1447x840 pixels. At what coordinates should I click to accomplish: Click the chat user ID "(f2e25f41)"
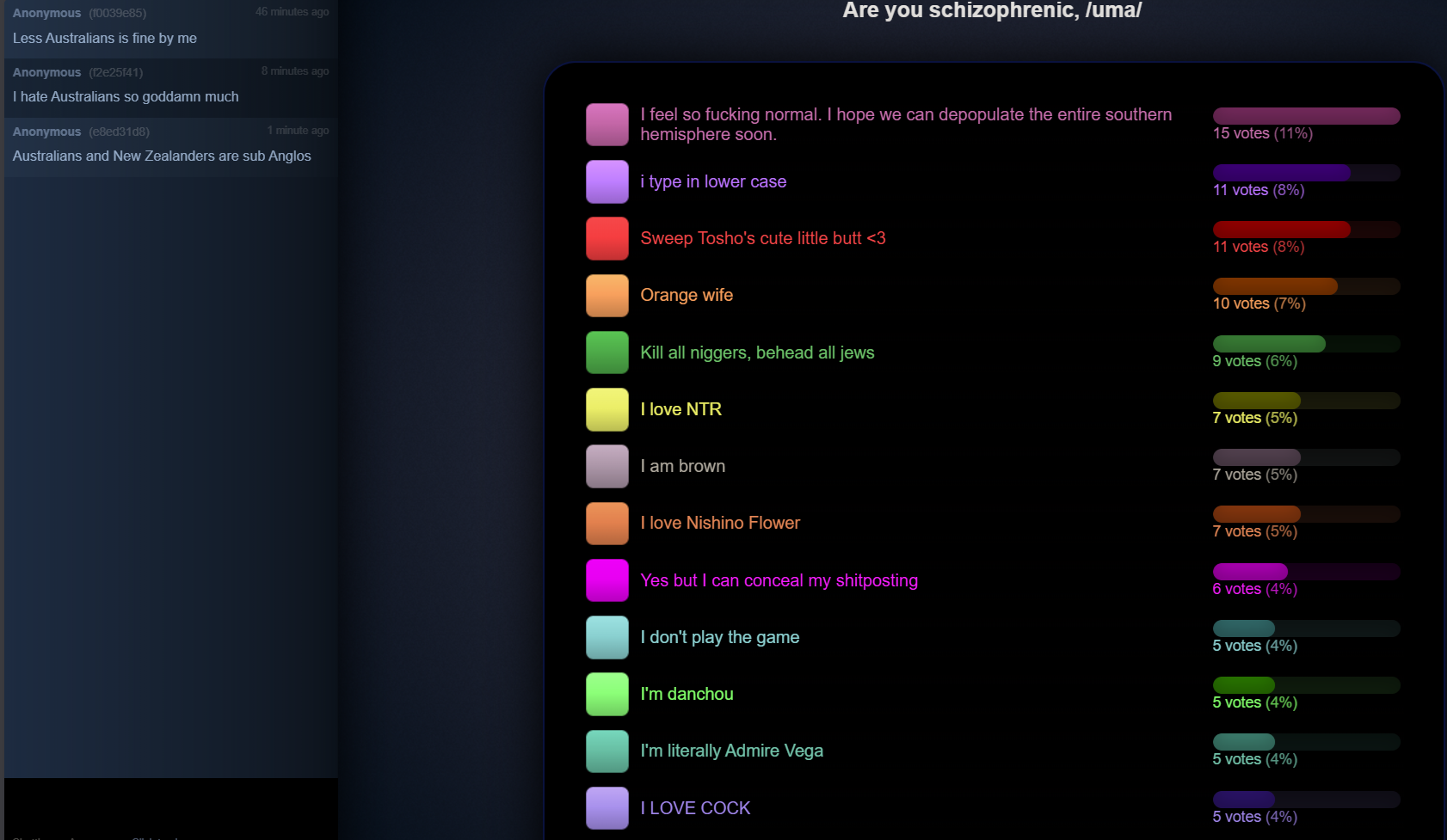[116, 72]
